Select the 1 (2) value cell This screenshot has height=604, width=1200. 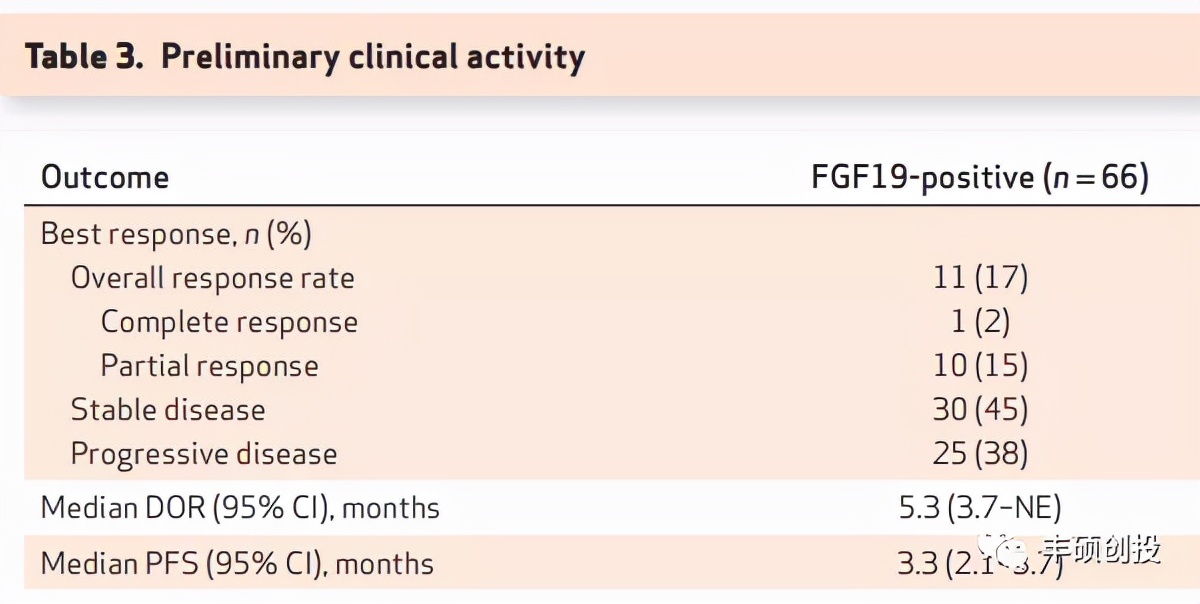980,322
